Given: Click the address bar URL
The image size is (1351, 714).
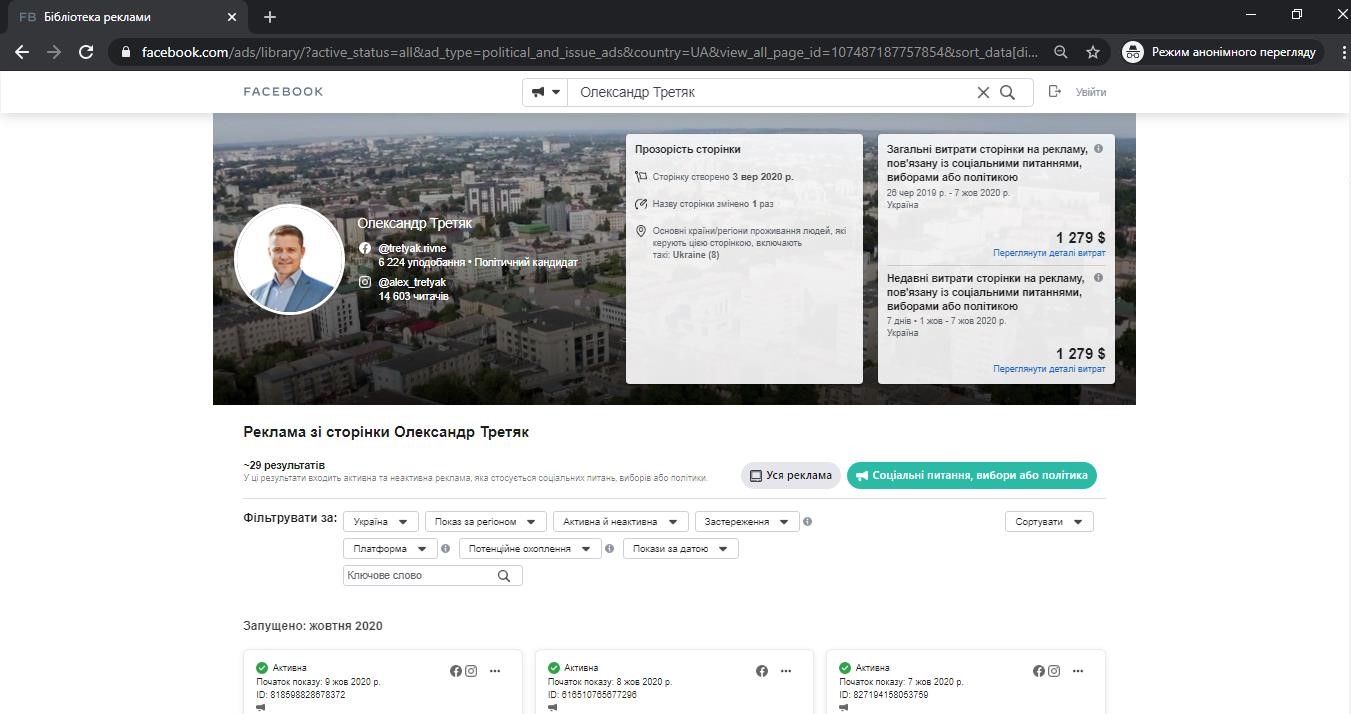Looking at the screenshot, I should 590,52.
